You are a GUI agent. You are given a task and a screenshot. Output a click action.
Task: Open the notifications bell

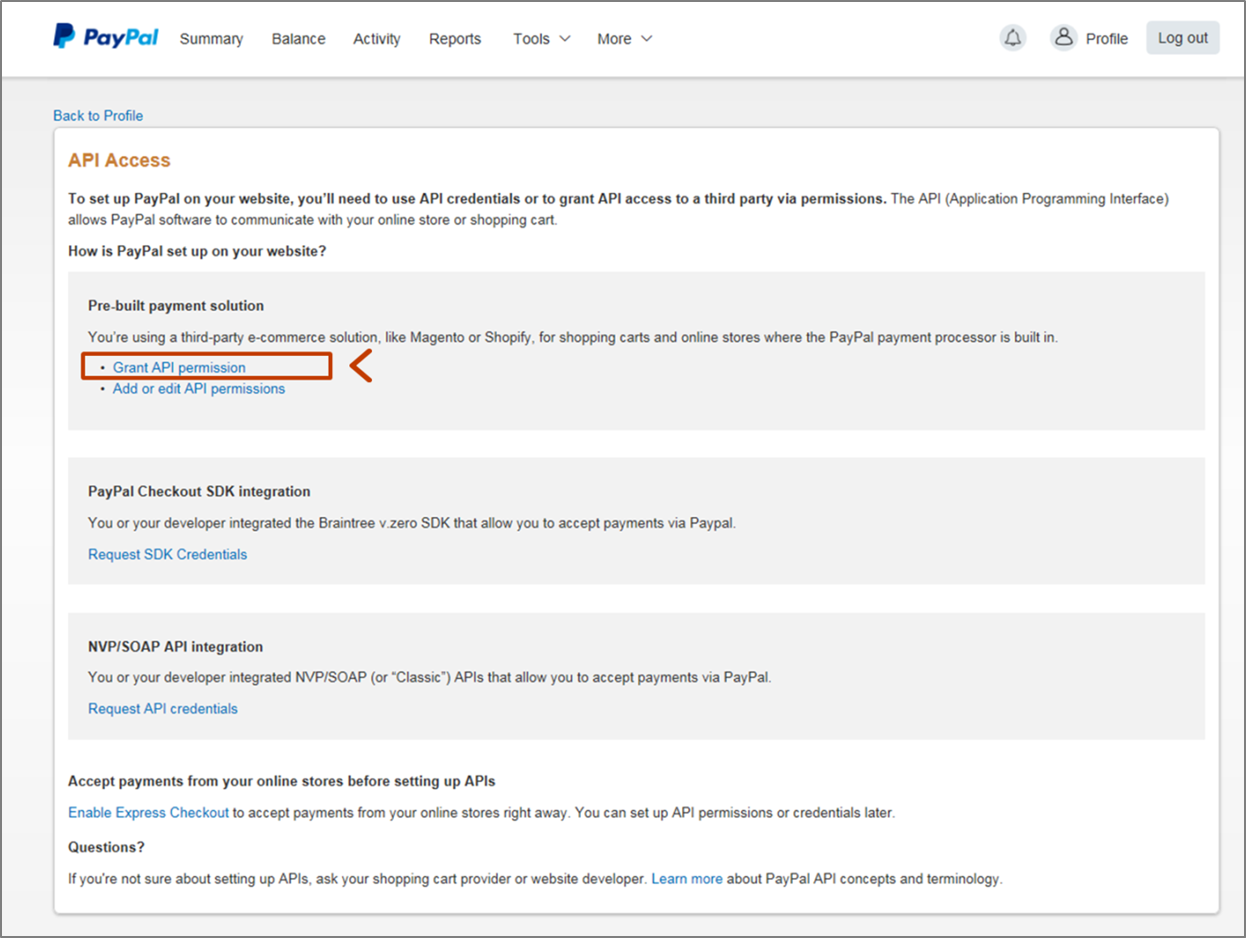[x=1013, y=38]
